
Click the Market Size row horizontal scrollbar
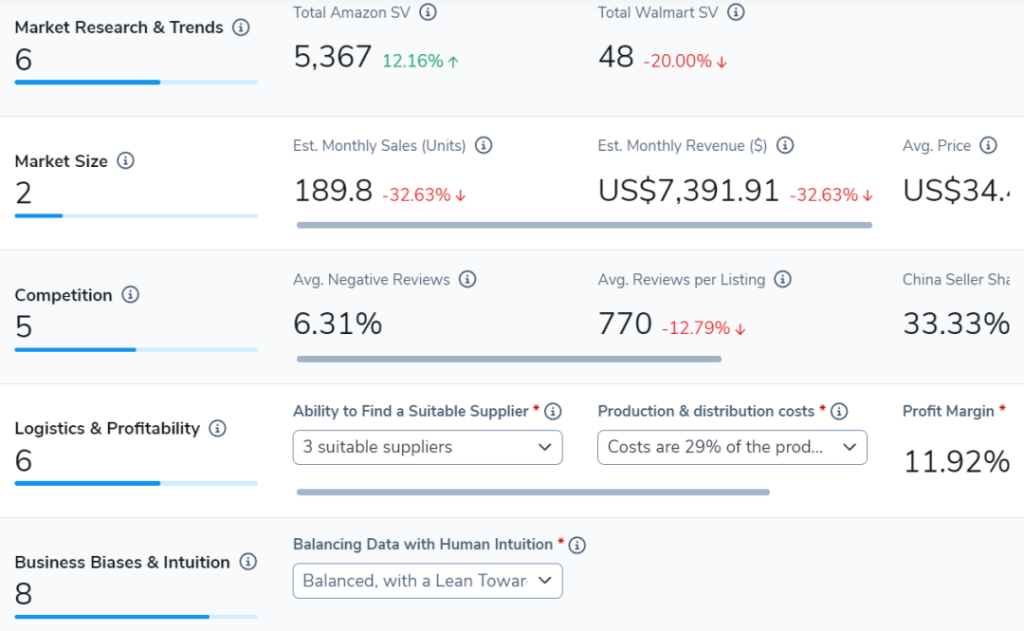click(x=584, y=225)
